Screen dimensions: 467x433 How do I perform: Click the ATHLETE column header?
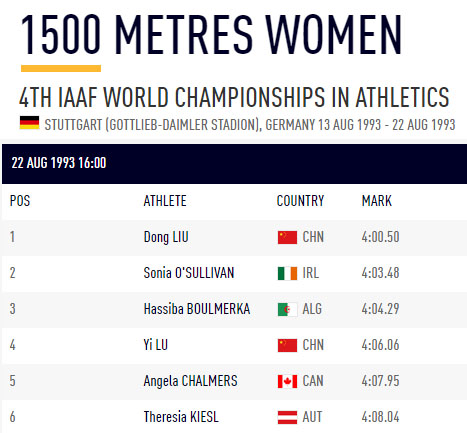pyautogui.click(x=165, y=201)
